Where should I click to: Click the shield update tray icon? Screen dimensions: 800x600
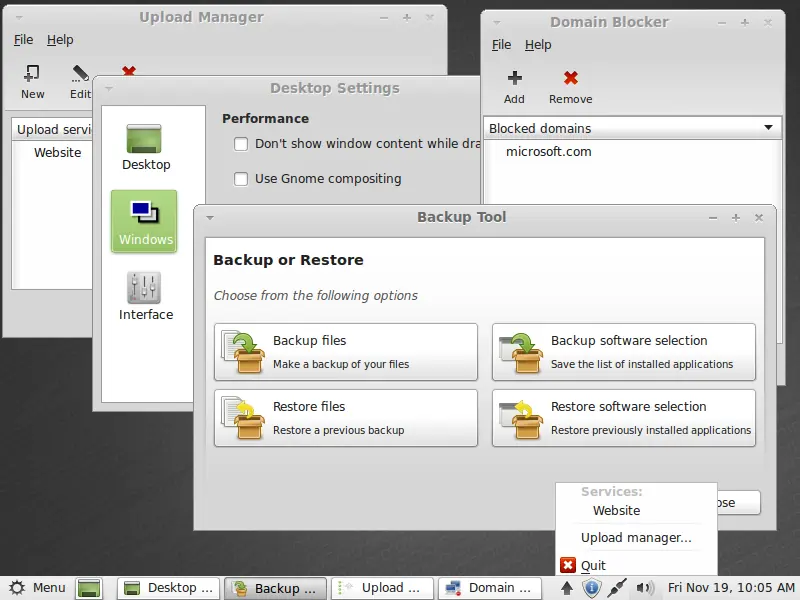[x=591, y=588]
